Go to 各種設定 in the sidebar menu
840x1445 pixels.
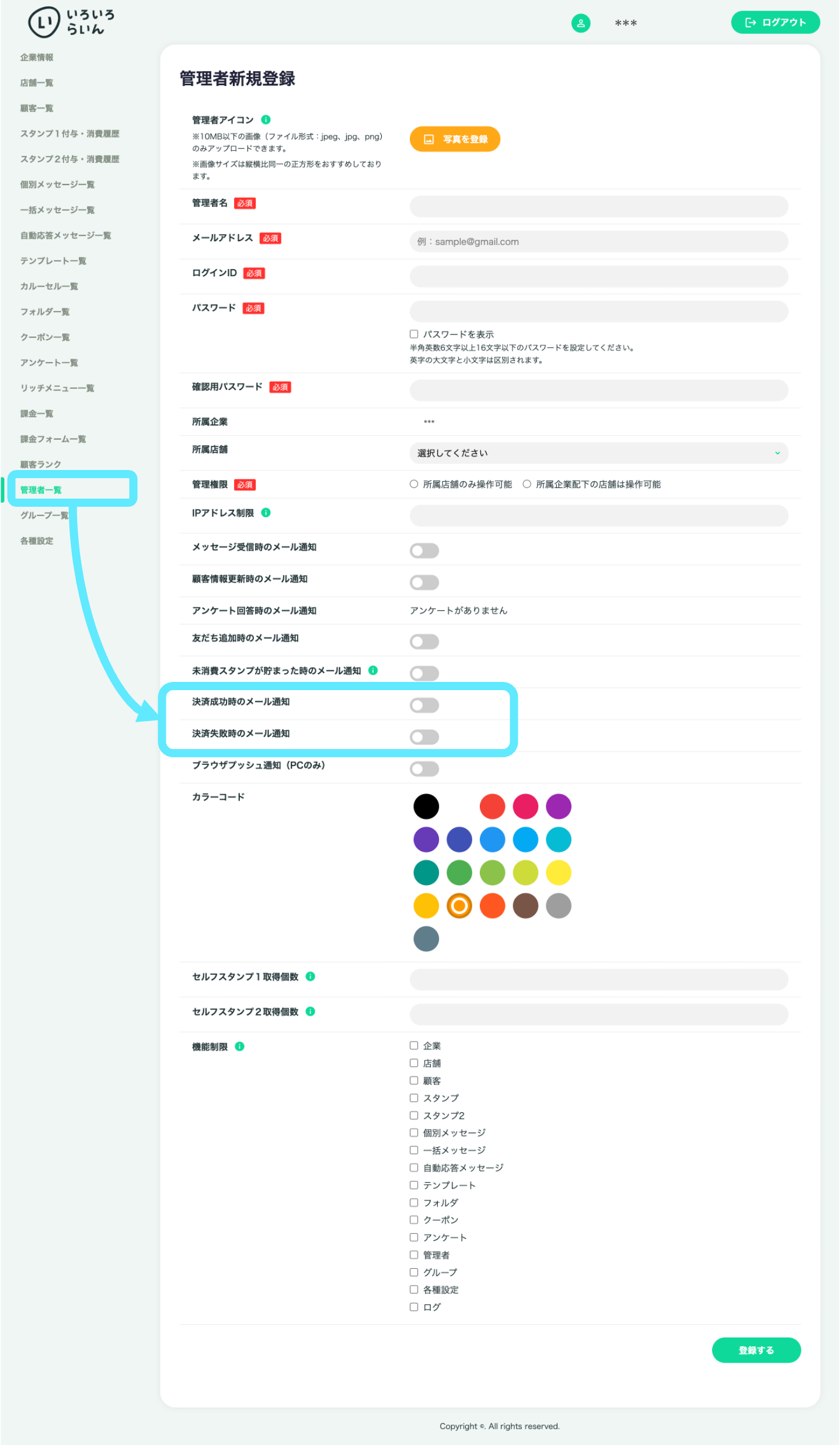point(37,541)
